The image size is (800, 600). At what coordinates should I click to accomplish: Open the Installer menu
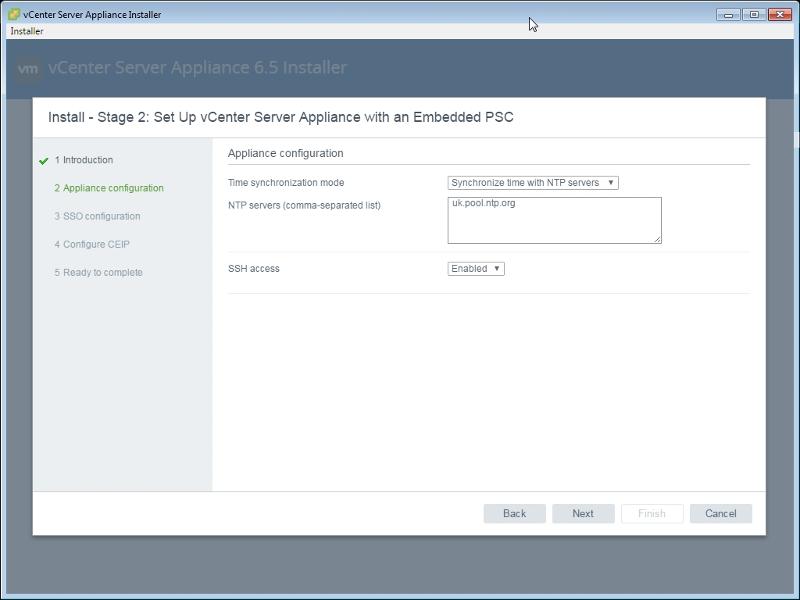27,31
